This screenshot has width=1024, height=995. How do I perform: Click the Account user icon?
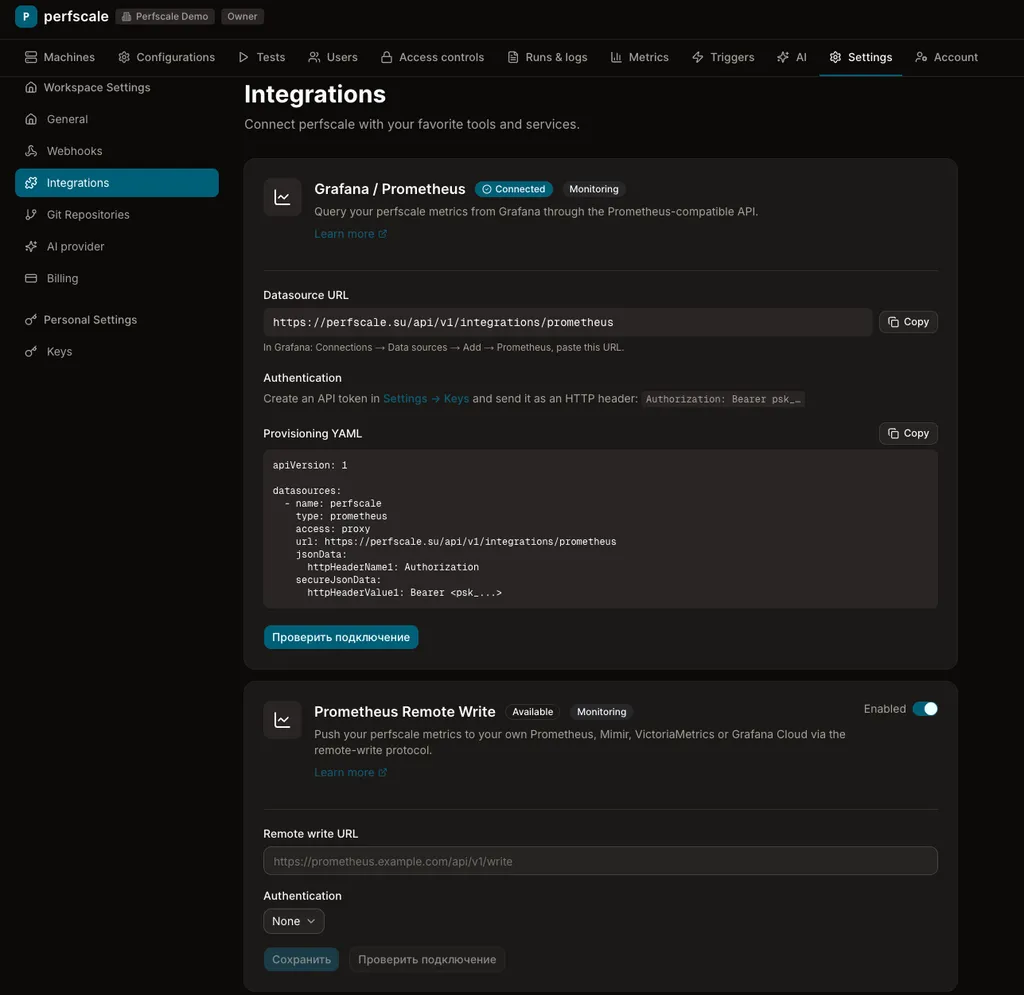point(921,57)
